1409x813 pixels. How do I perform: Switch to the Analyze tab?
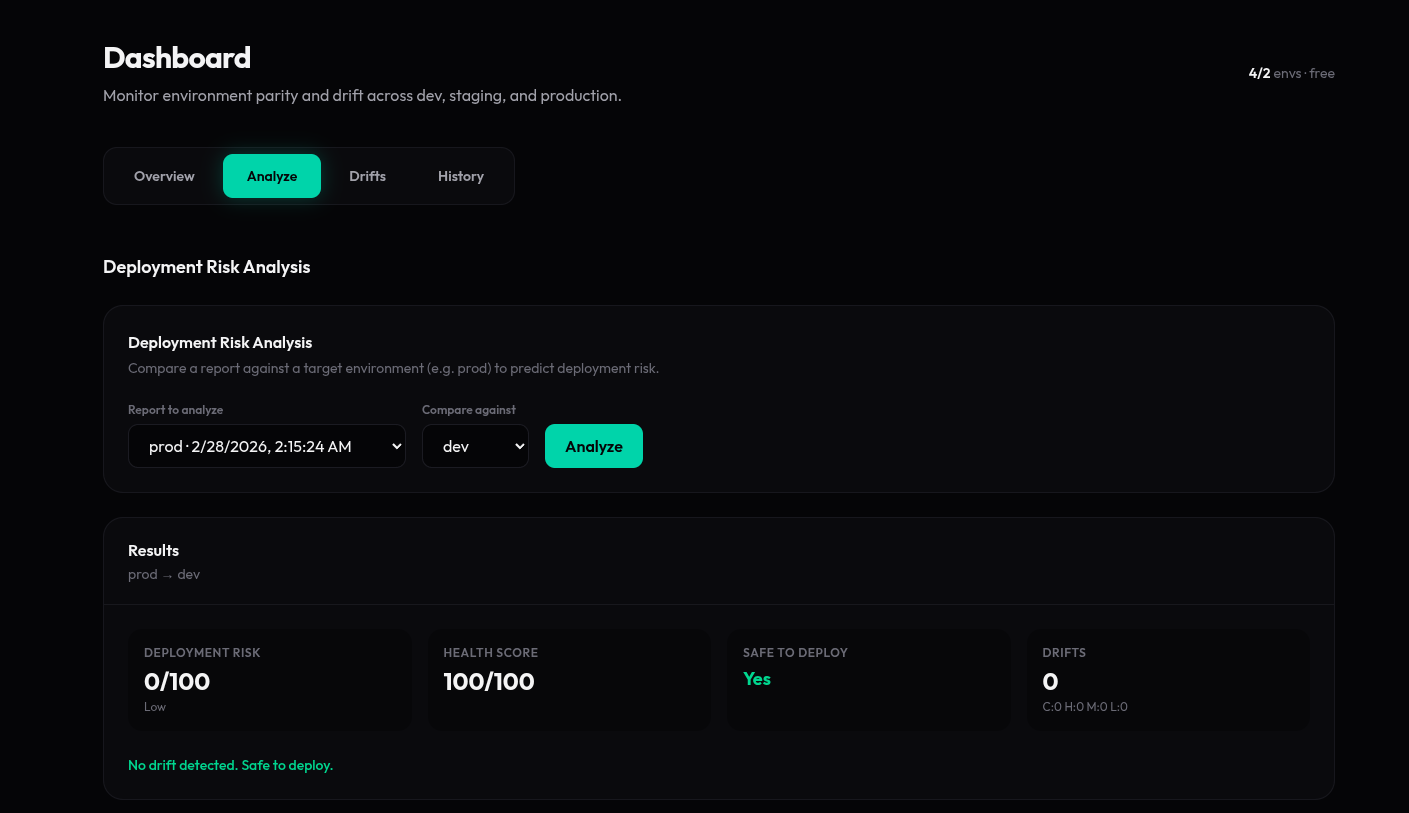[x=271, y=176]
